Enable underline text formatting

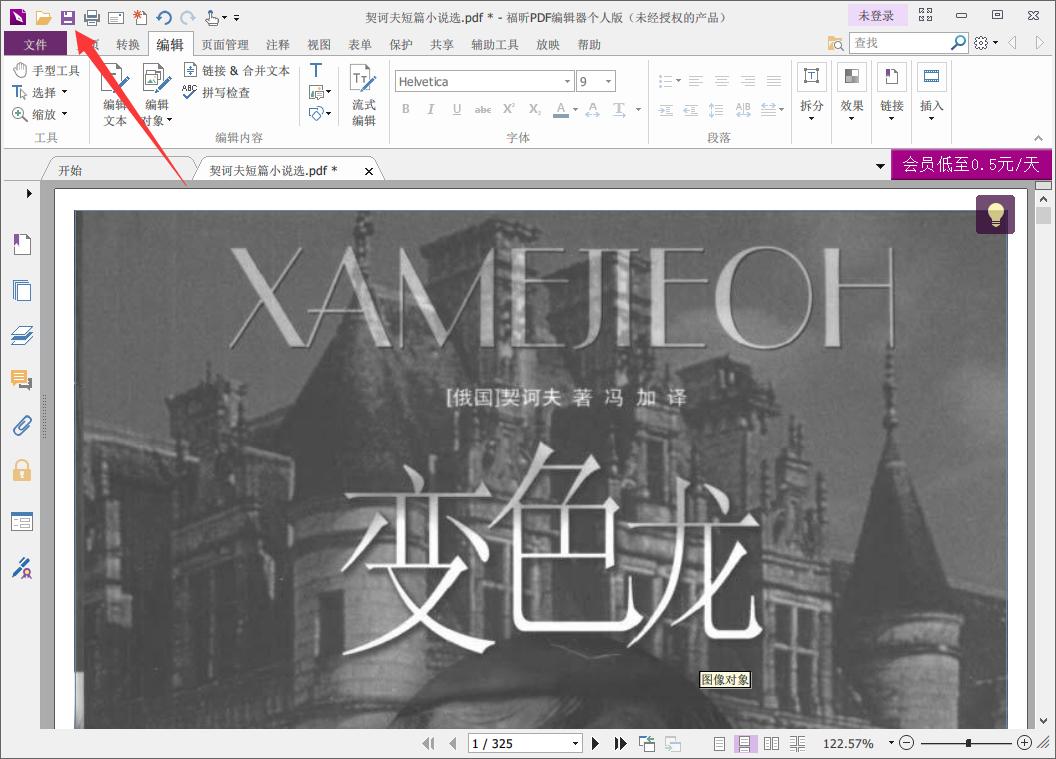pyautogui.click(x=456, y=109)
